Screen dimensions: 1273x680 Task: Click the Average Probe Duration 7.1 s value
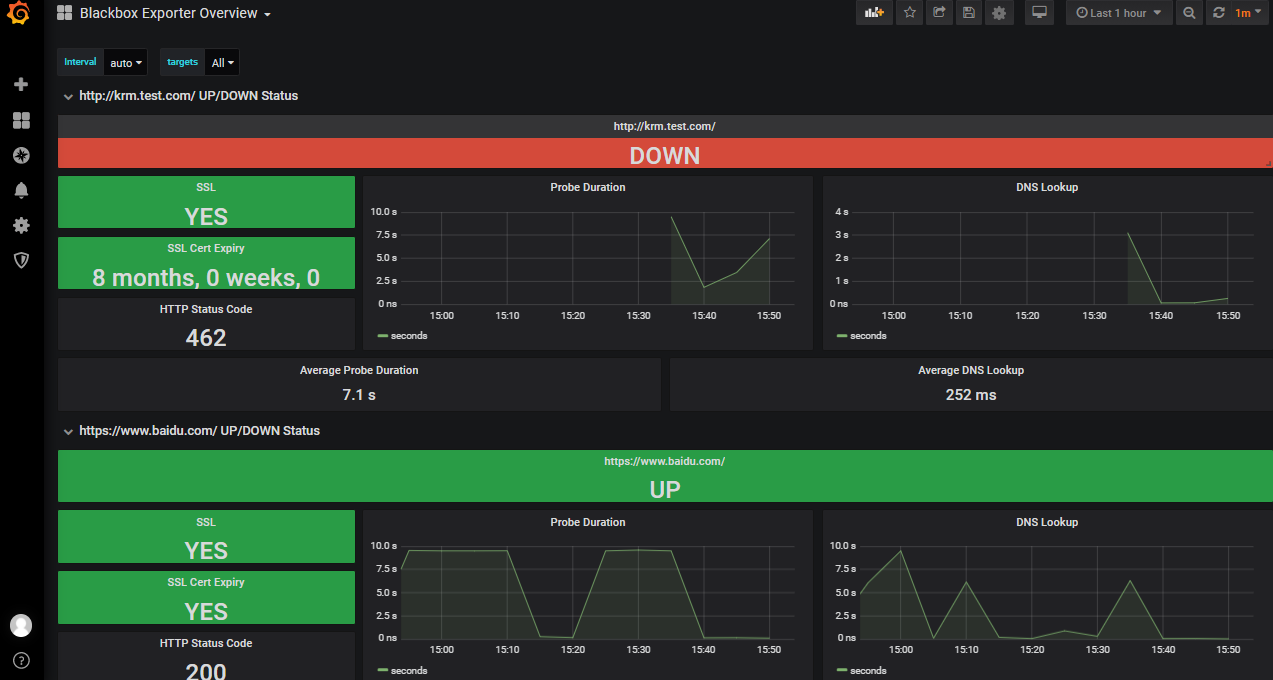tap(359, 395)
